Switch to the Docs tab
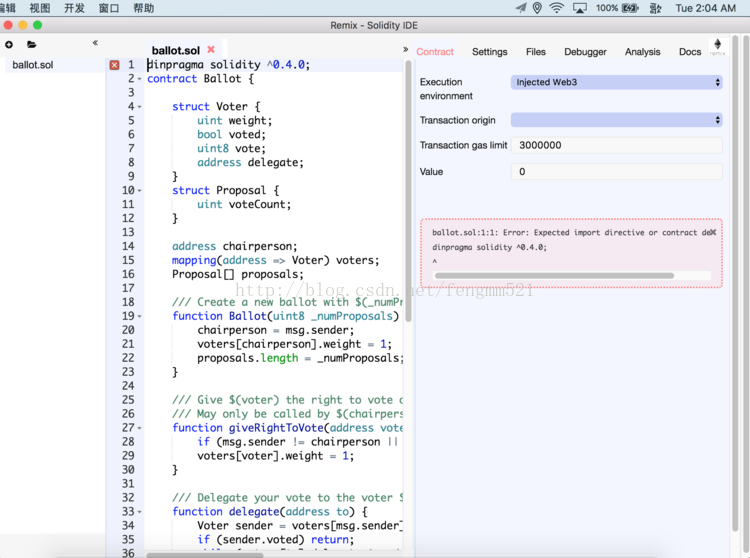750x558 pixels. (x=690, y=52)
